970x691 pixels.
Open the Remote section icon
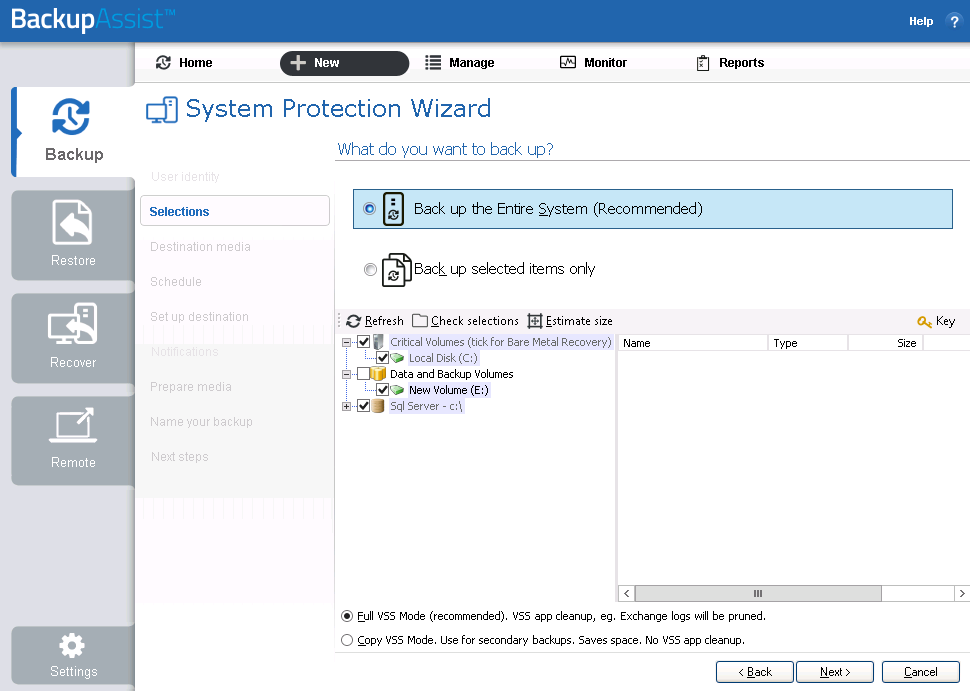[72, 425]
